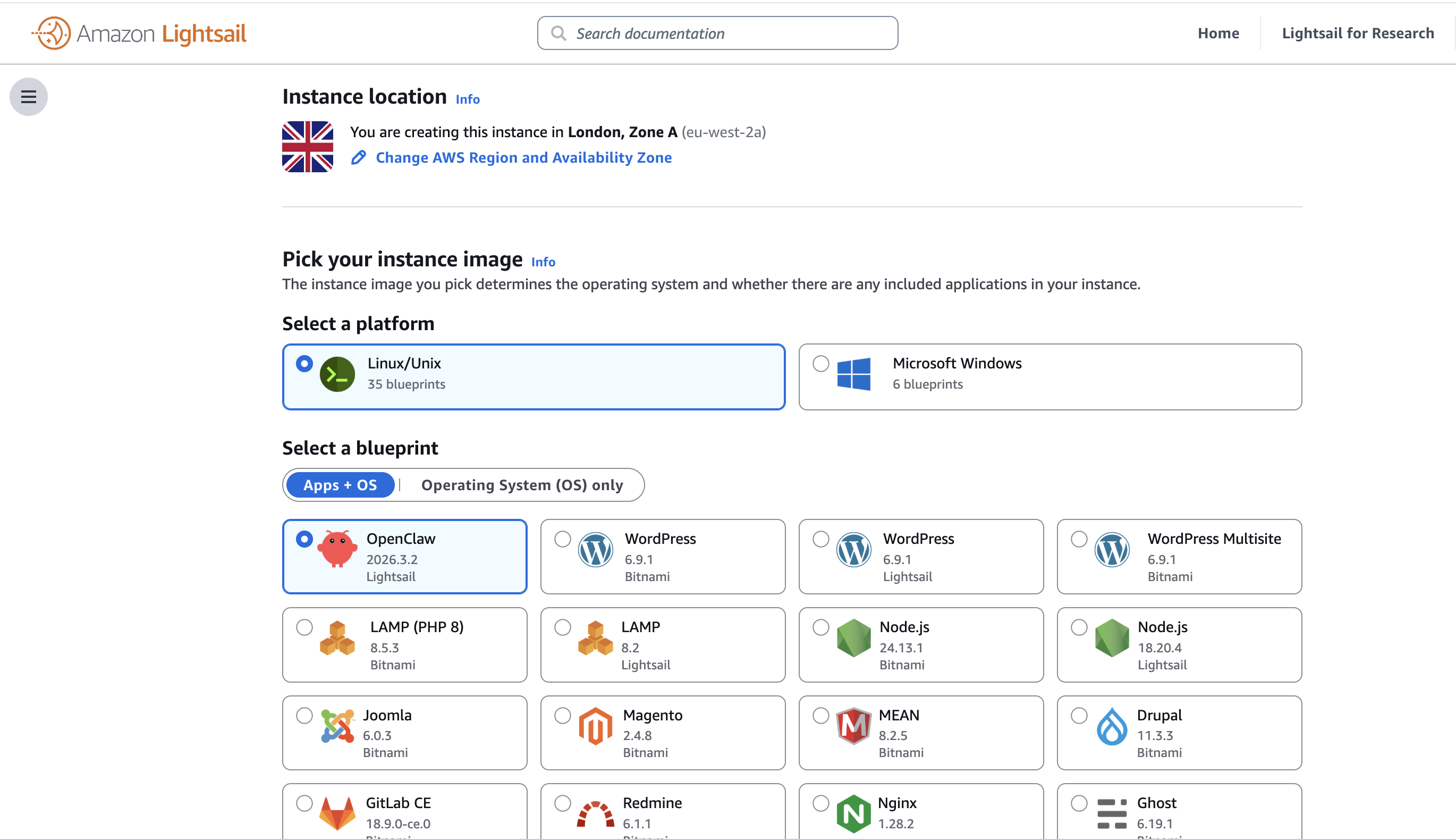Switch to Apps + OS tab
The width and height of the screenshot is (1456, 840).
point(340,485)
